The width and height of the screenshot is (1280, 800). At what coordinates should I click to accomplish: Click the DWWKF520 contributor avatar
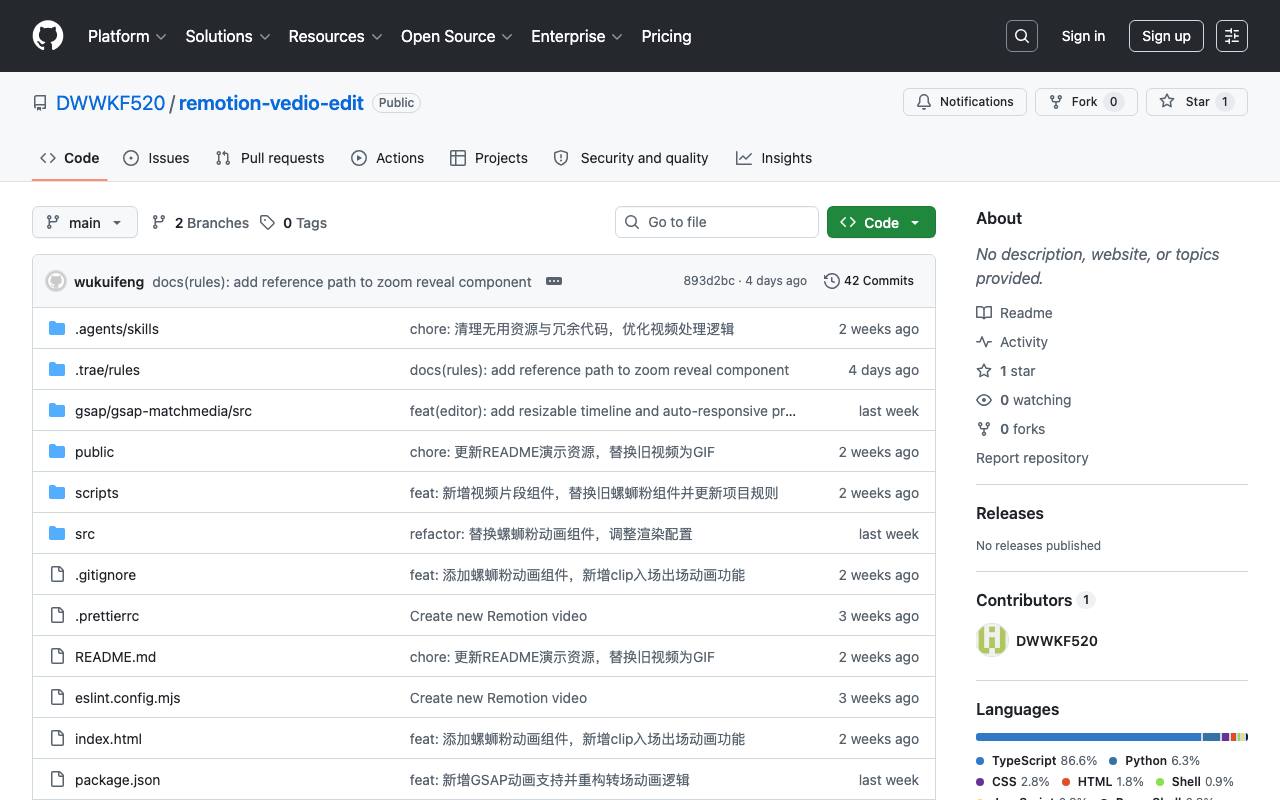(x=992, y=640)
